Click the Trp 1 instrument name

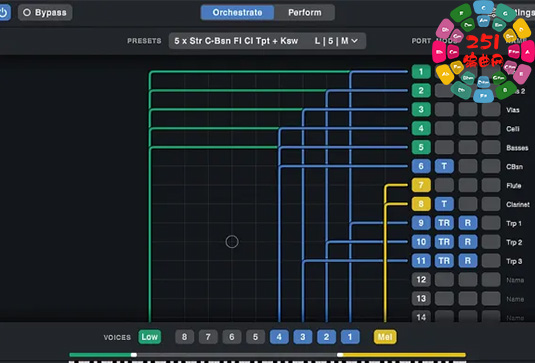514,223
